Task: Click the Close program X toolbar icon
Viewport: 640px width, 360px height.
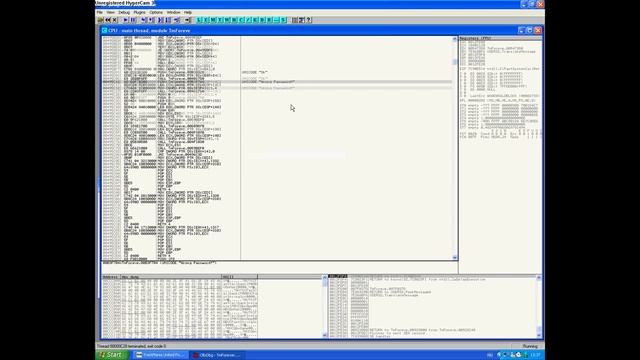Action: (115, 20)
